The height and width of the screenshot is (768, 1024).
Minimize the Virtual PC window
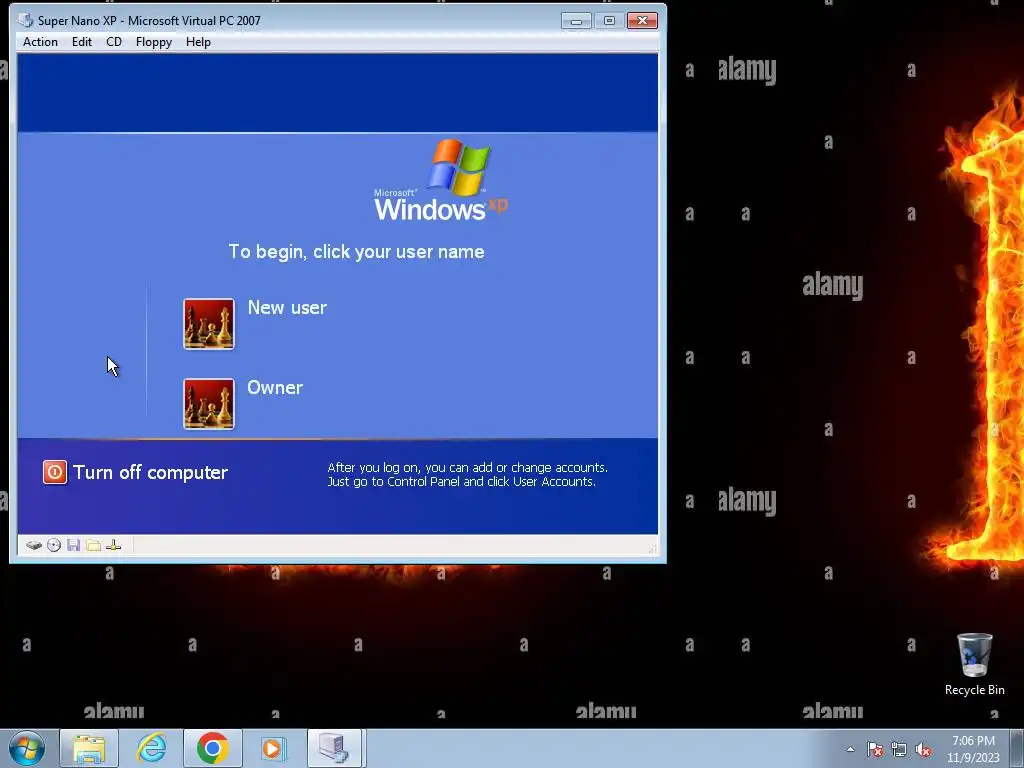click(x=576, y=21)
